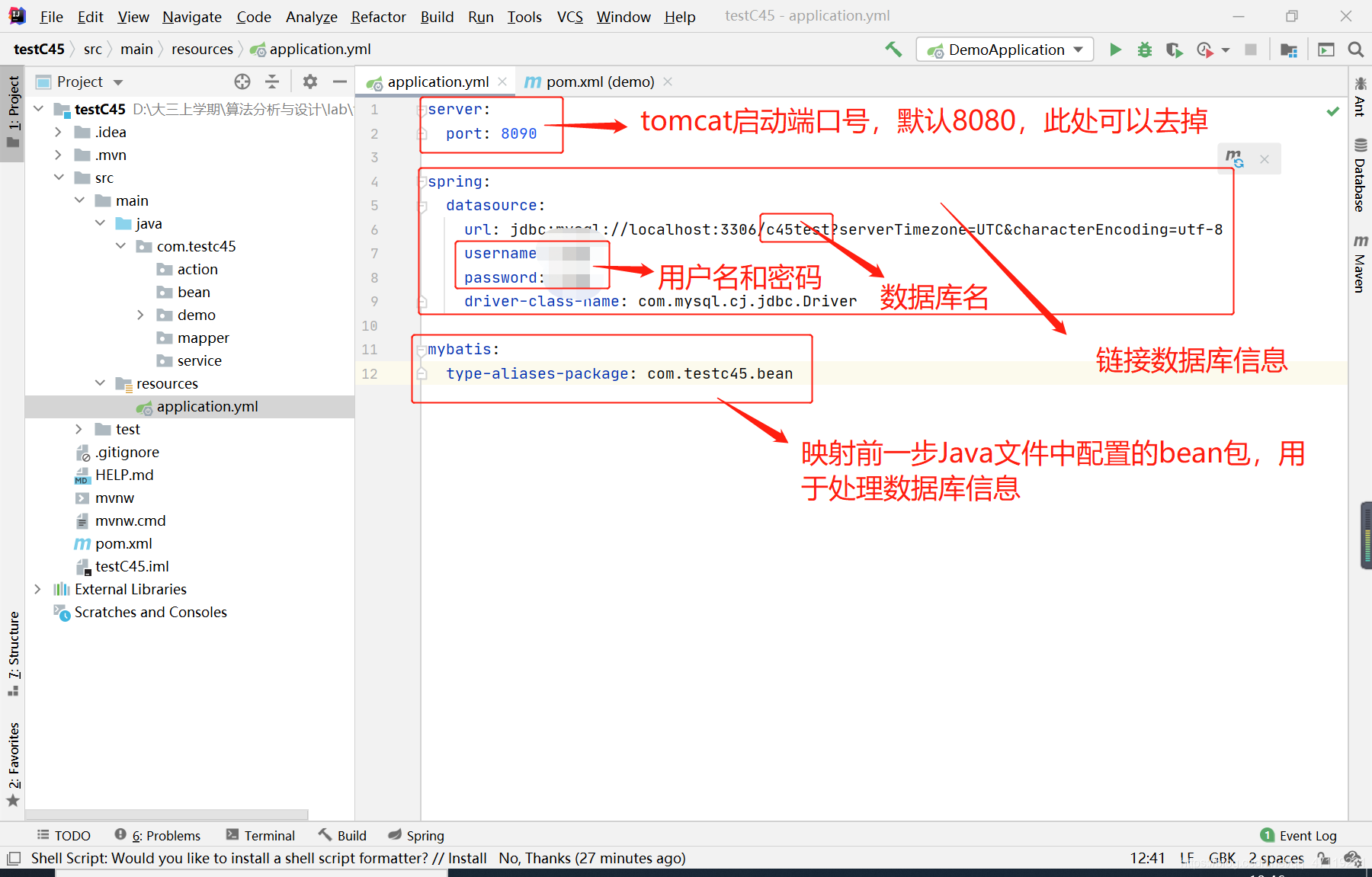Expand External Libraries node

click(x=38, y=589)
